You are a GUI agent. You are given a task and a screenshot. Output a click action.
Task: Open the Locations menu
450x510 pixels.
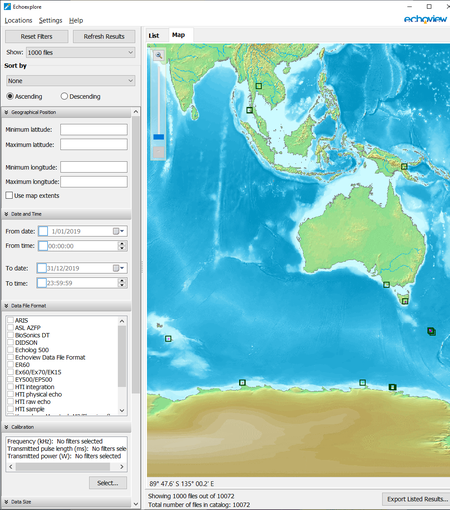[x=18, y=21]
